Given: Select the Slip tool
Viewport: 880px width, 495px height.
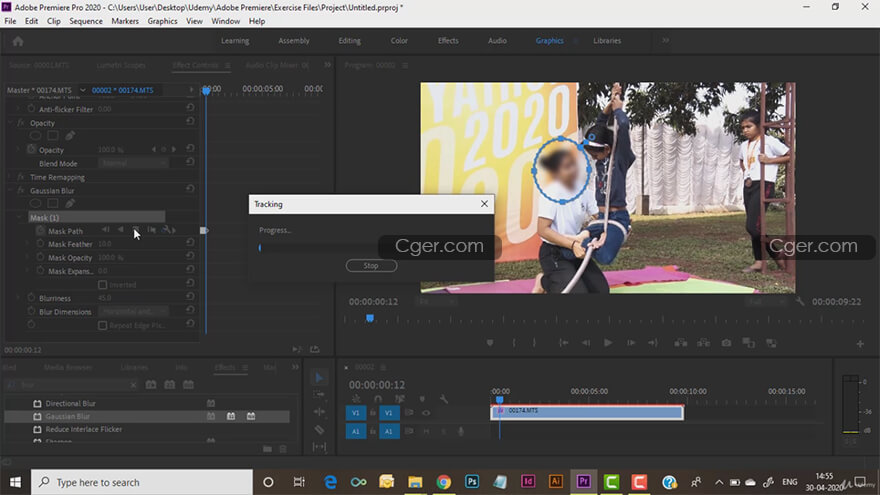Looking at the screenshot, I should [x=319, y=447].
